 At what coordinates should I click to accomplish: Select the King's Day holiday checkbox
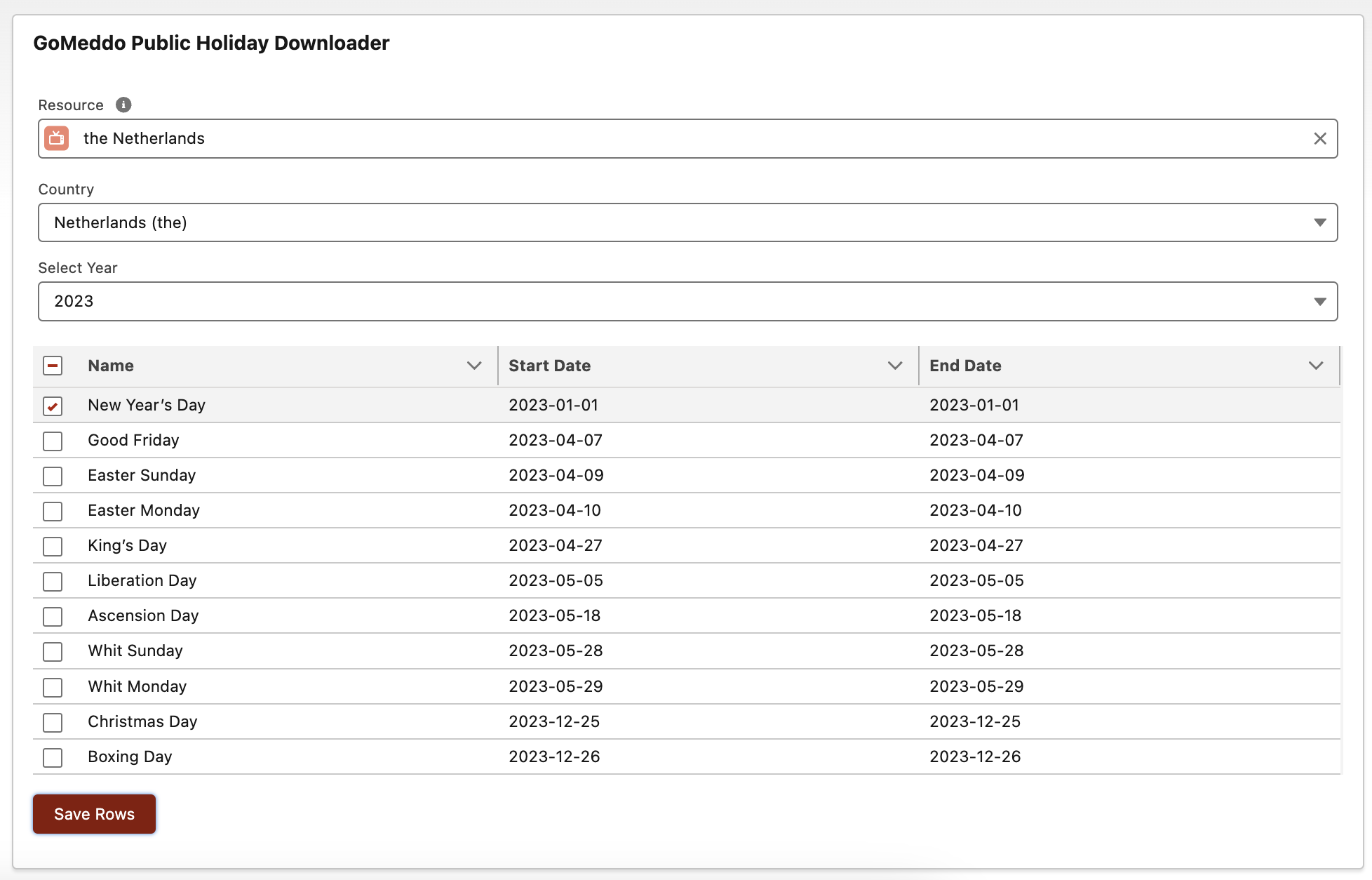[x=53, y=546]
